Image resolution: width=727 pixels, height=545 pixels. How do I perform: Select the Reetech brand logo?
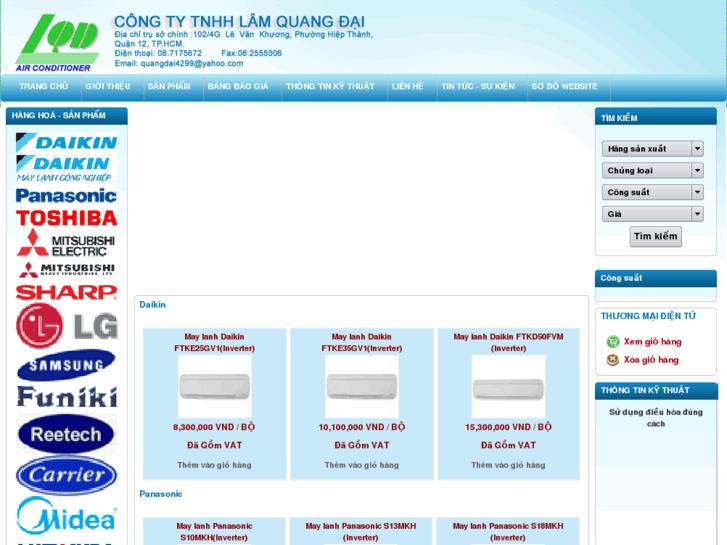66,434
